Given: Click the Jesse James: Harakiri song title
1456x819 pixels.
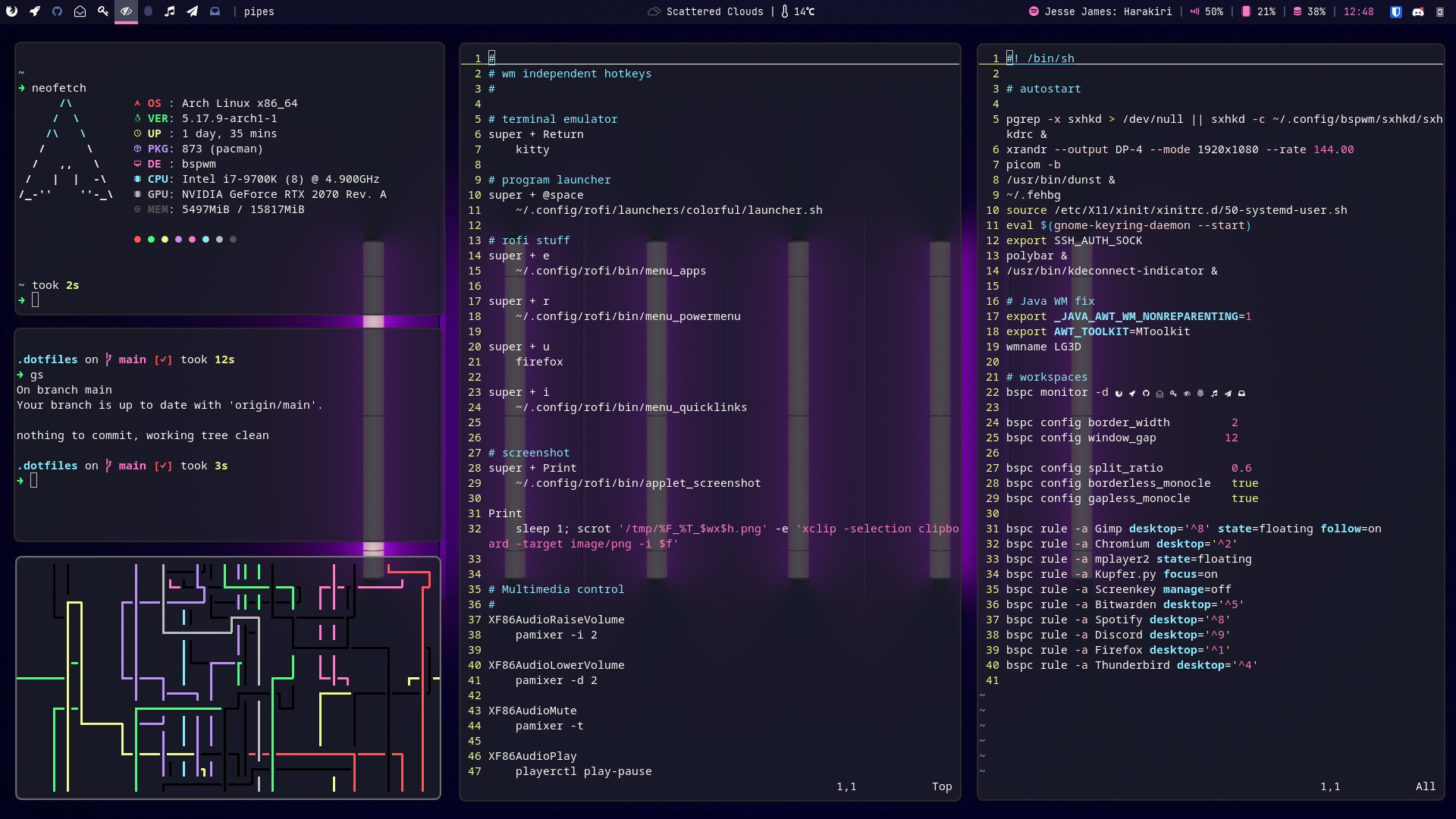Looking at the screenshot, I should pos(1108,11).
